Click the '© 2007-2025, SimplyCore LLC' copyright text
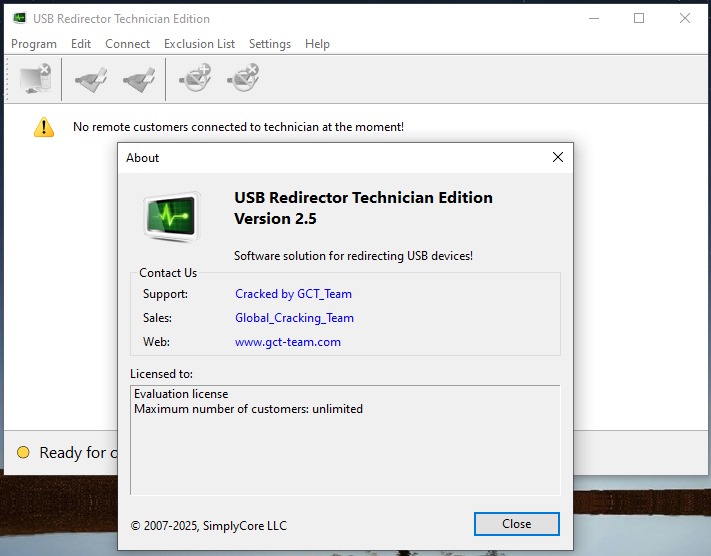This screenshot has height=556, width=711. (209, 526)
